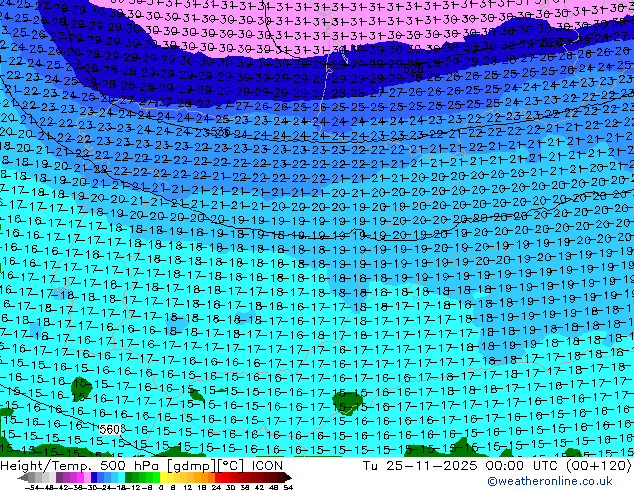634x490 pixels.
Task: Click the legend's left gray arrow end
Action: tap(23, 477)
